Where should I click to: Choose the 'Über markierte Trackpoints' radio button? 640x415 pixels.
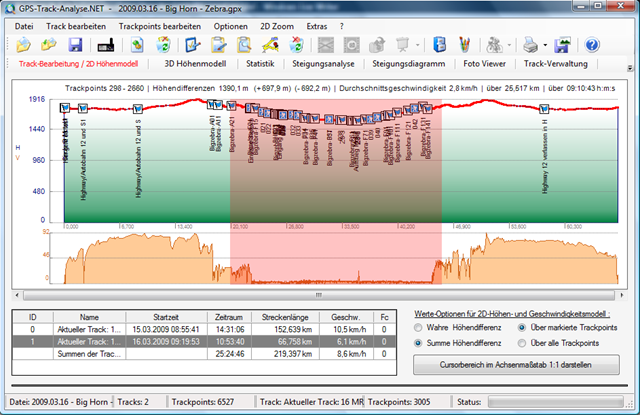(524, 327)
